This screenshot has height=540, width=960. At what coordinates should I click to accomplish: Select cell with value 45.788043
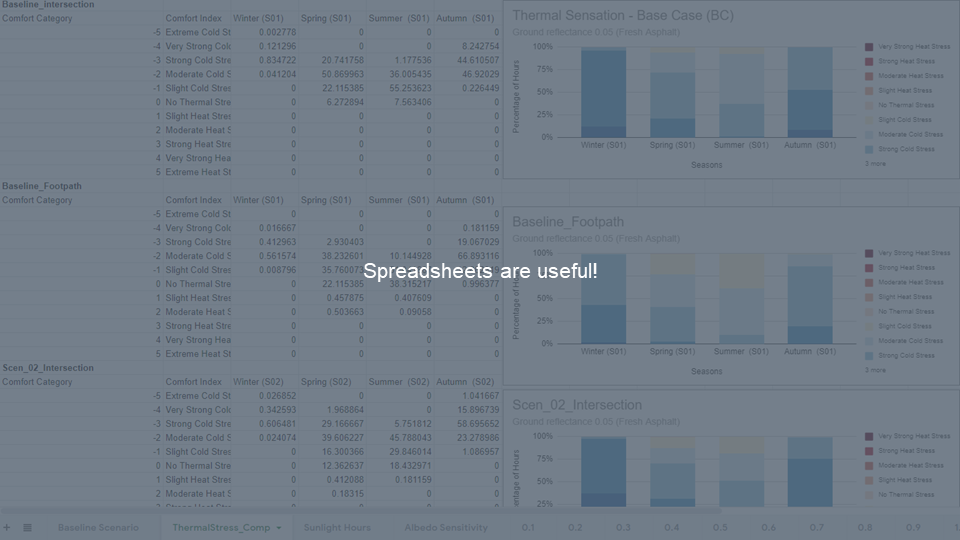400,438
